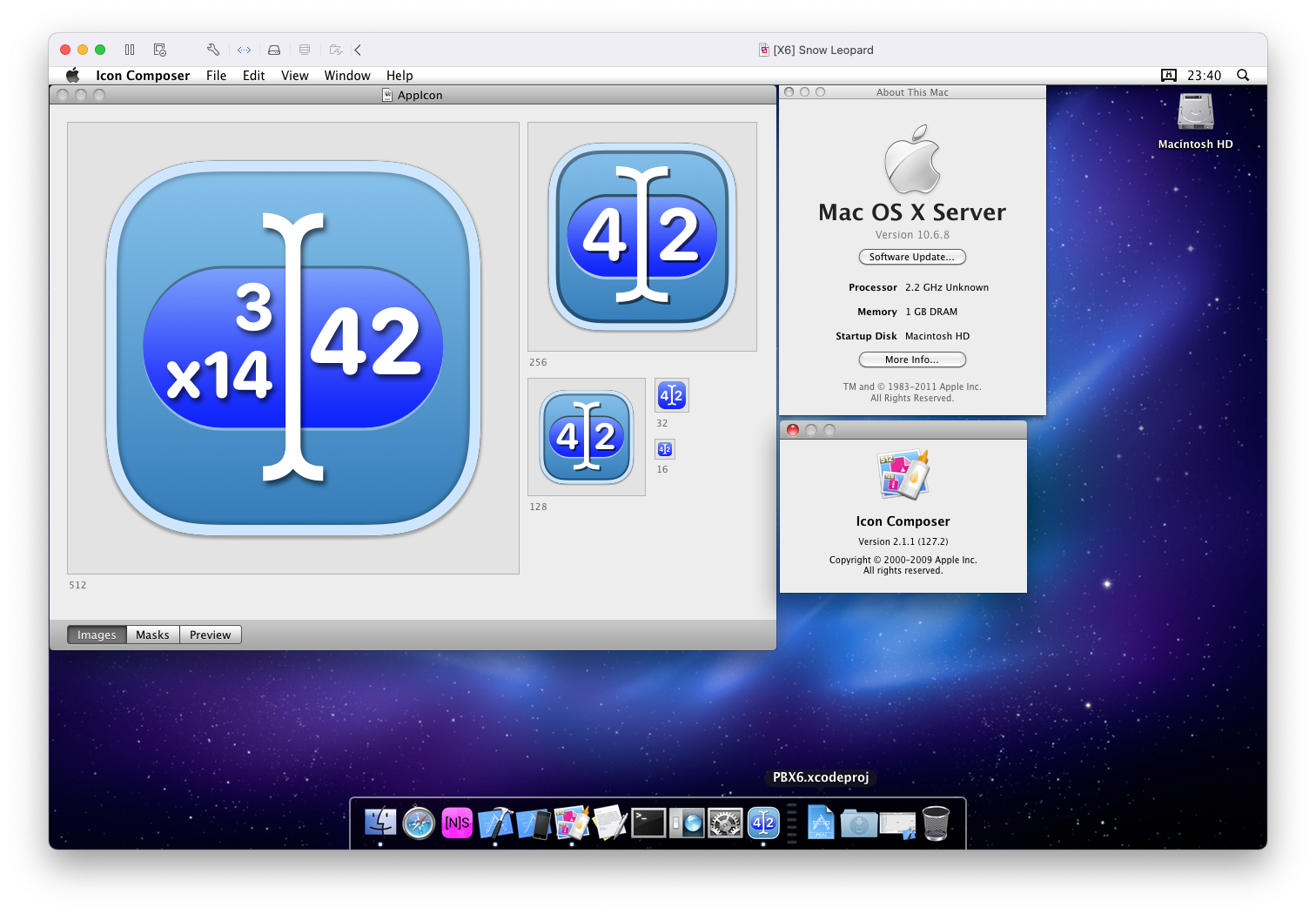Viewport: 1316px width, 914px height.
Task: Open System Preferences gear in Dock
Action: [725, 823]
